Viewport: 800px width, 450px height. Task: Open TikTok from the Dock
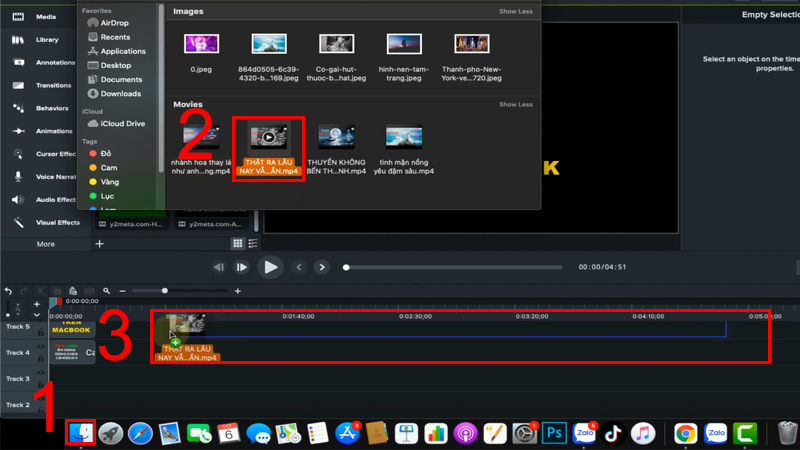click(613, 434)
